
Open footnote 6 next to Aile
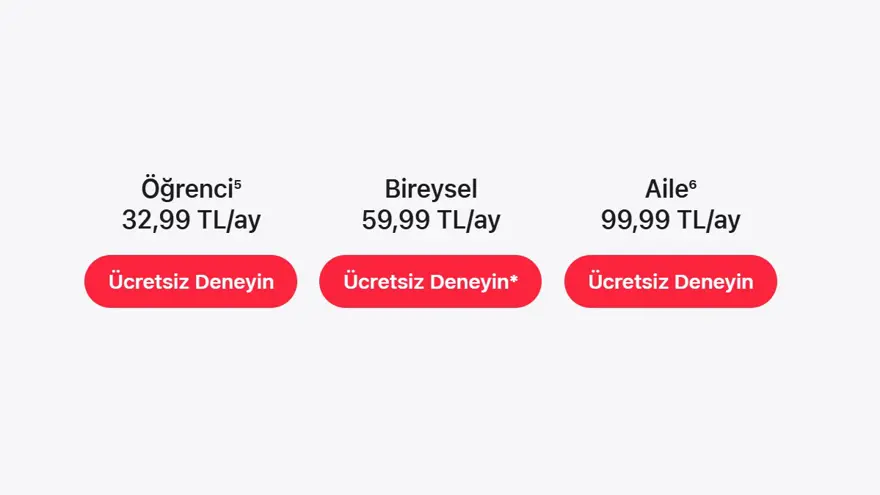click(693, 183)
